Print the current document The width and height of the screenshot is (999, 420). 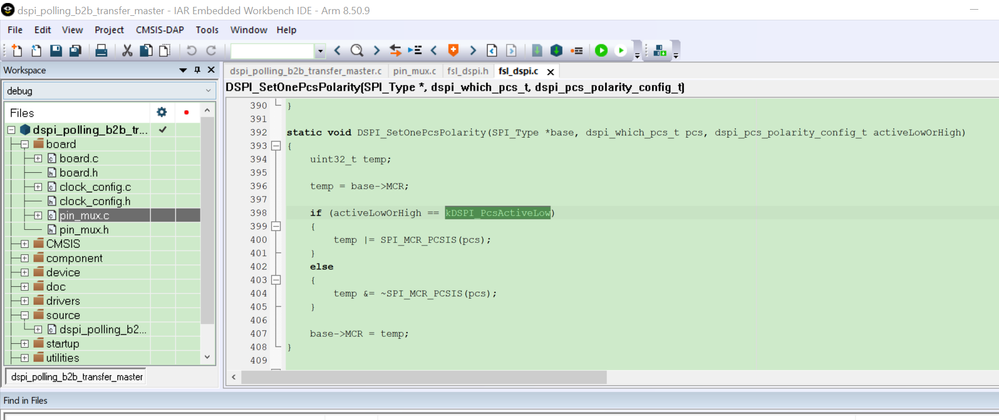coord(101,50)
